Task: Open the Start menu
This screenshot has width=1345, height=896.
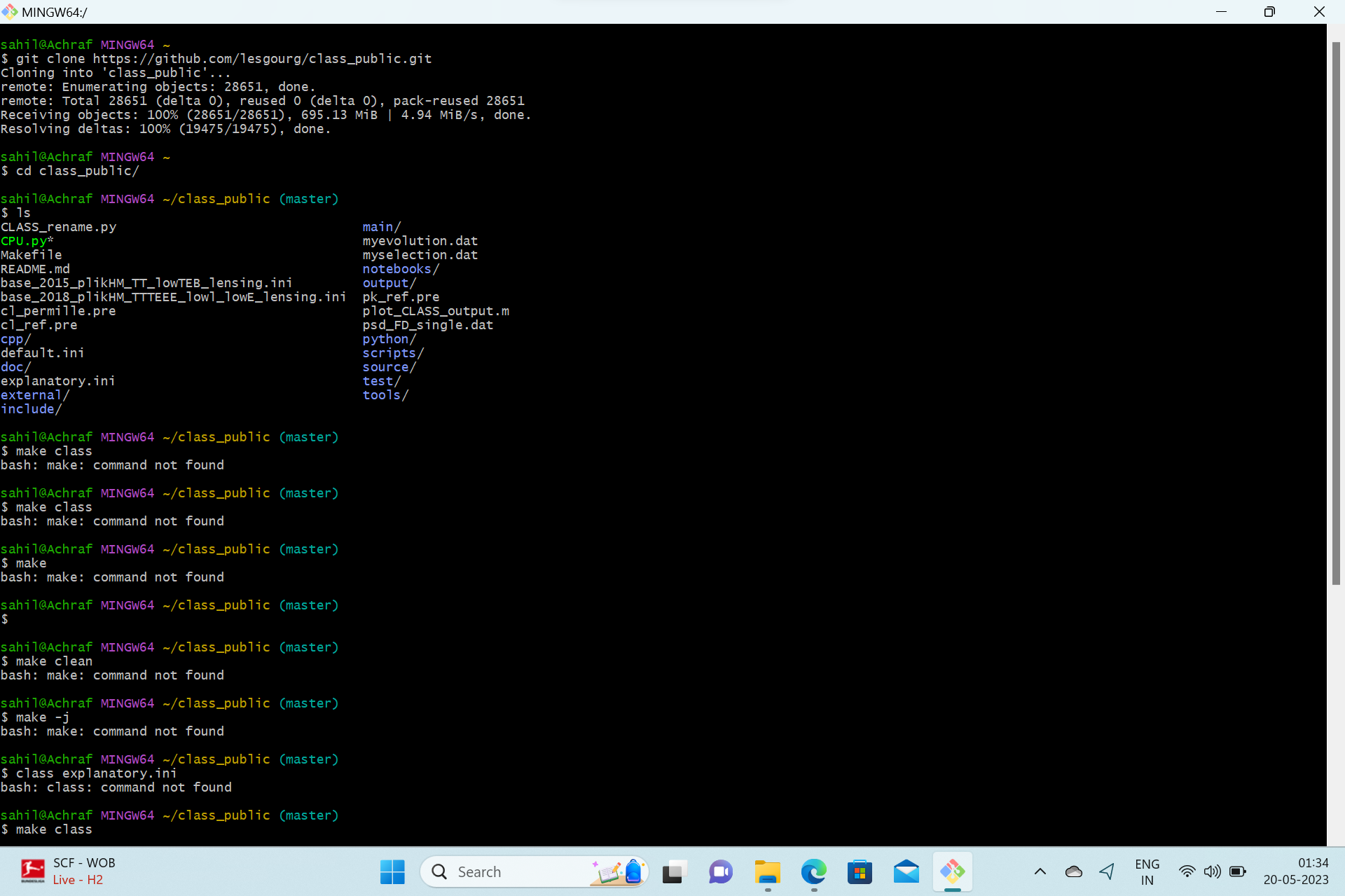Action: click(x=392, y=871)
